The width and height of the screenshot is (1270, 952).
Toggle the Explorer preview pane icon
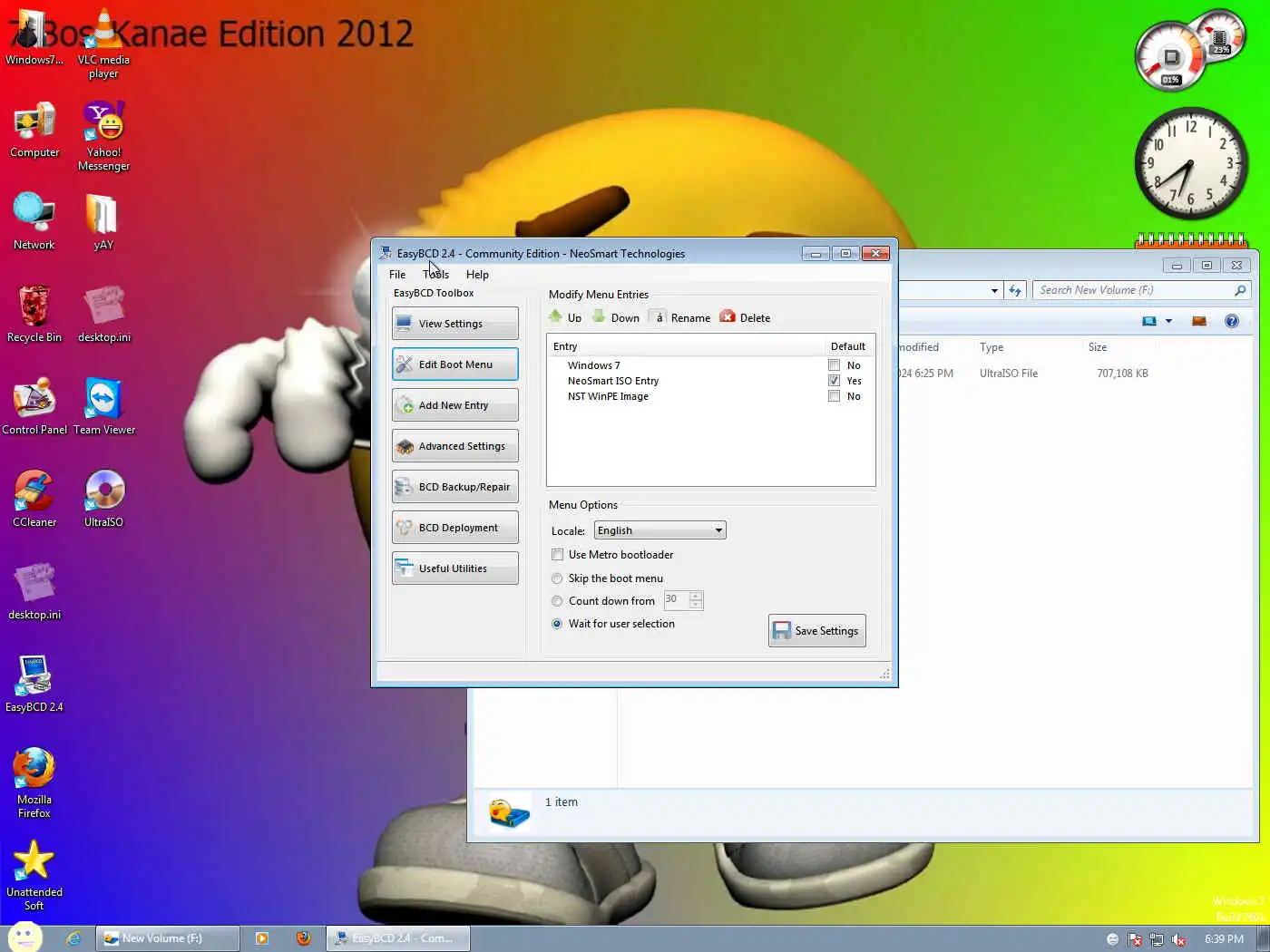1198,321
